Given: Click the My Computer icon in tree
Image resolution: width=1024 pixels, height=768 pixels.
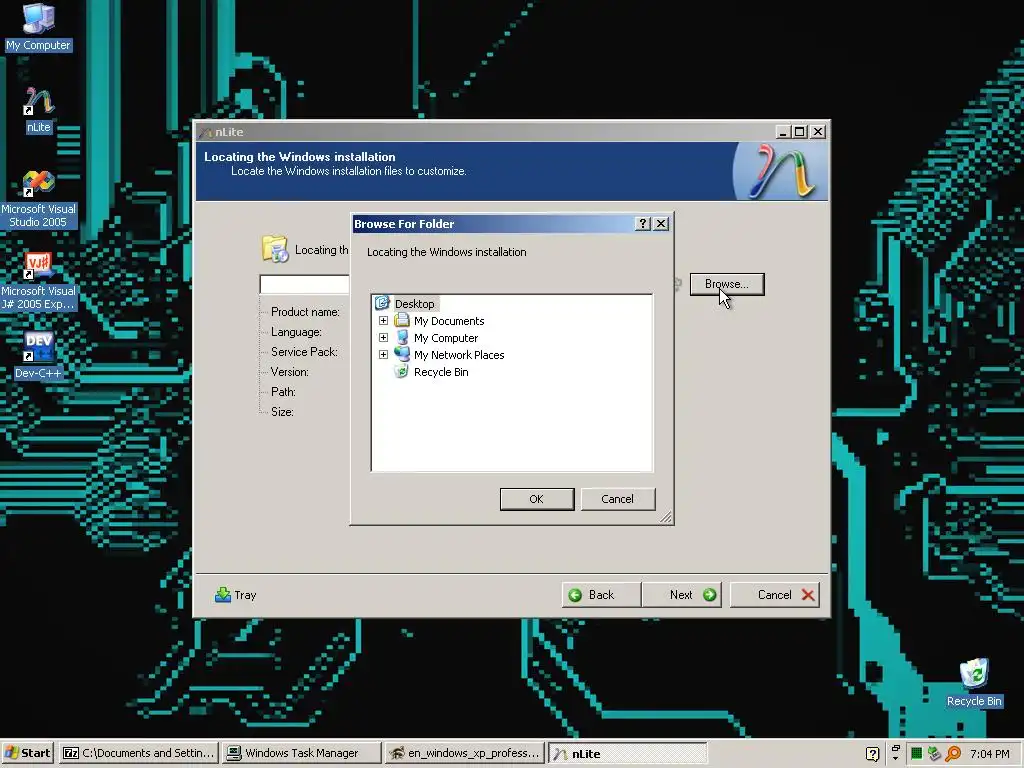Looking at the screenshot, I should tap(402, 338).
